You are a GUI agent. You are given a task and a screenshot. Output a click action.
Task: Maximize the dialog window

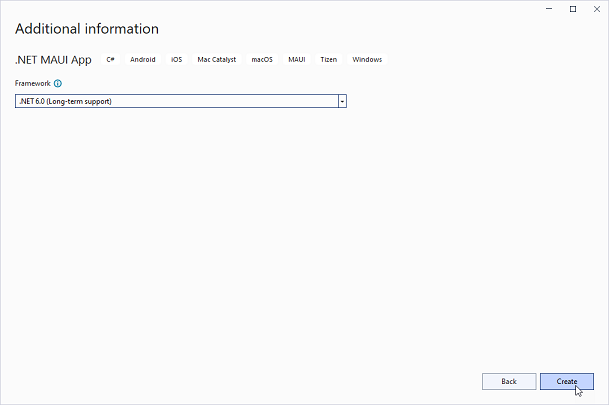pyautogui.click(x=573, y=9)
